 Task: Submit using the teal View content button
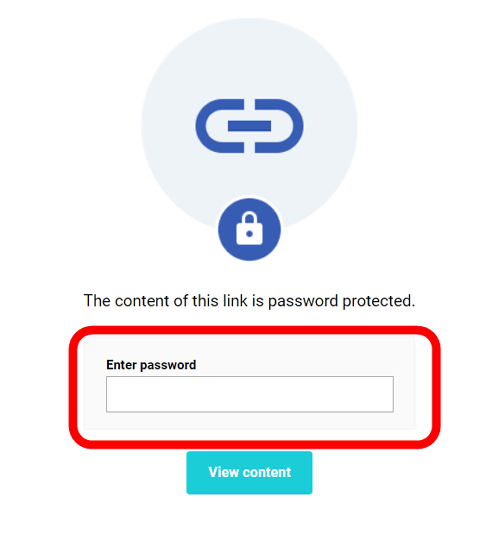(249, 472)
